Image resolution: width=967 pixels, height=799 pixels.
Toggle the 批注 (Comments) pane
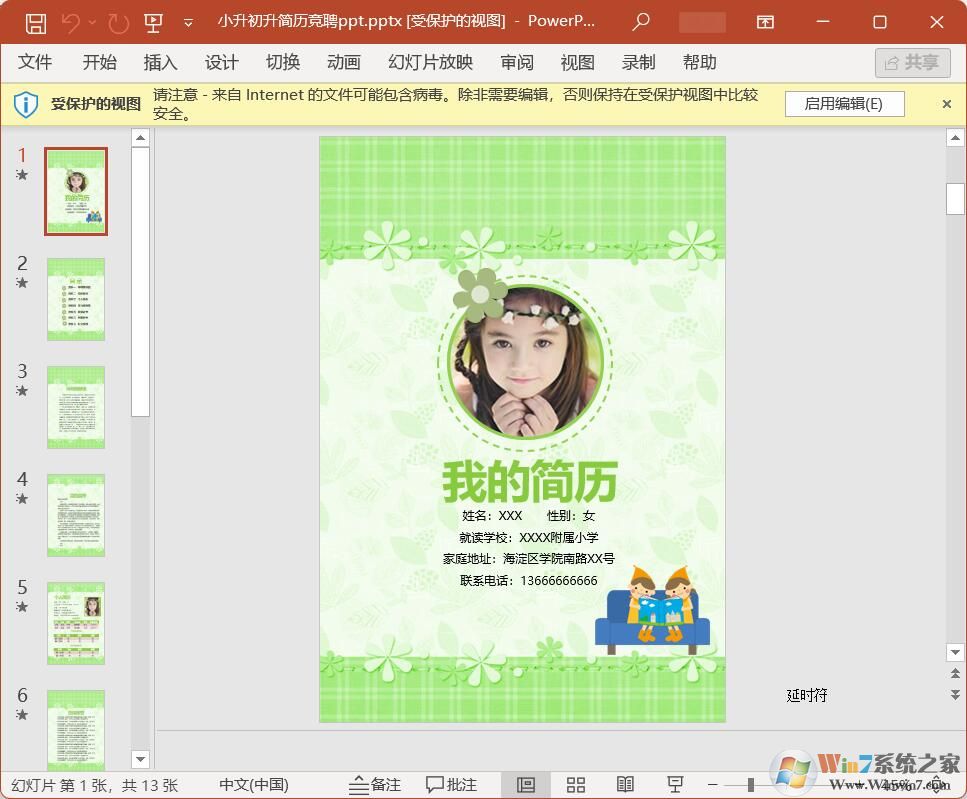452,784
